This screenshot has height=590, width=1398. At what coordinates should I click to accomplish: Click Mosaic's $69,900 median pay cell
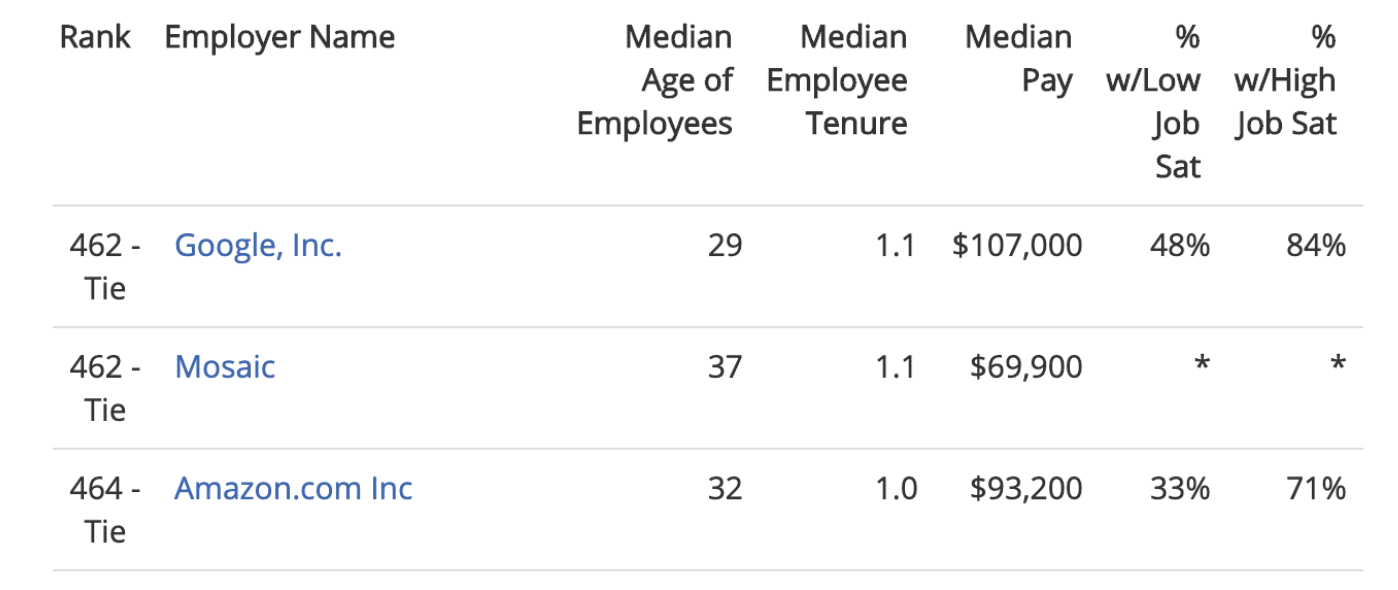click(x=1026, y=367)
